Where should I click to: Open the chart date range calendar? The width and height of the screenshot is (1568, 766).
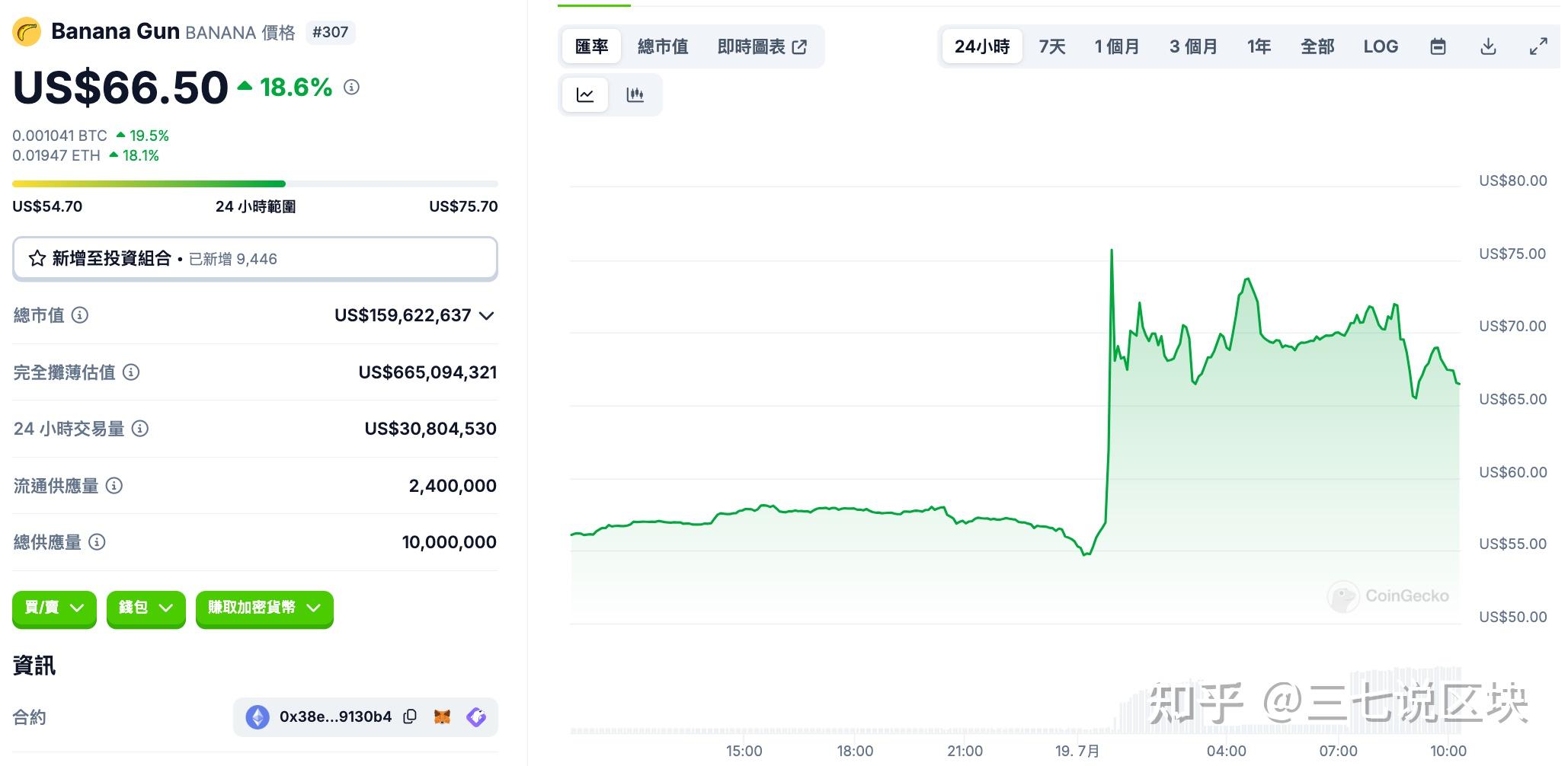[x=1438, y=46]
